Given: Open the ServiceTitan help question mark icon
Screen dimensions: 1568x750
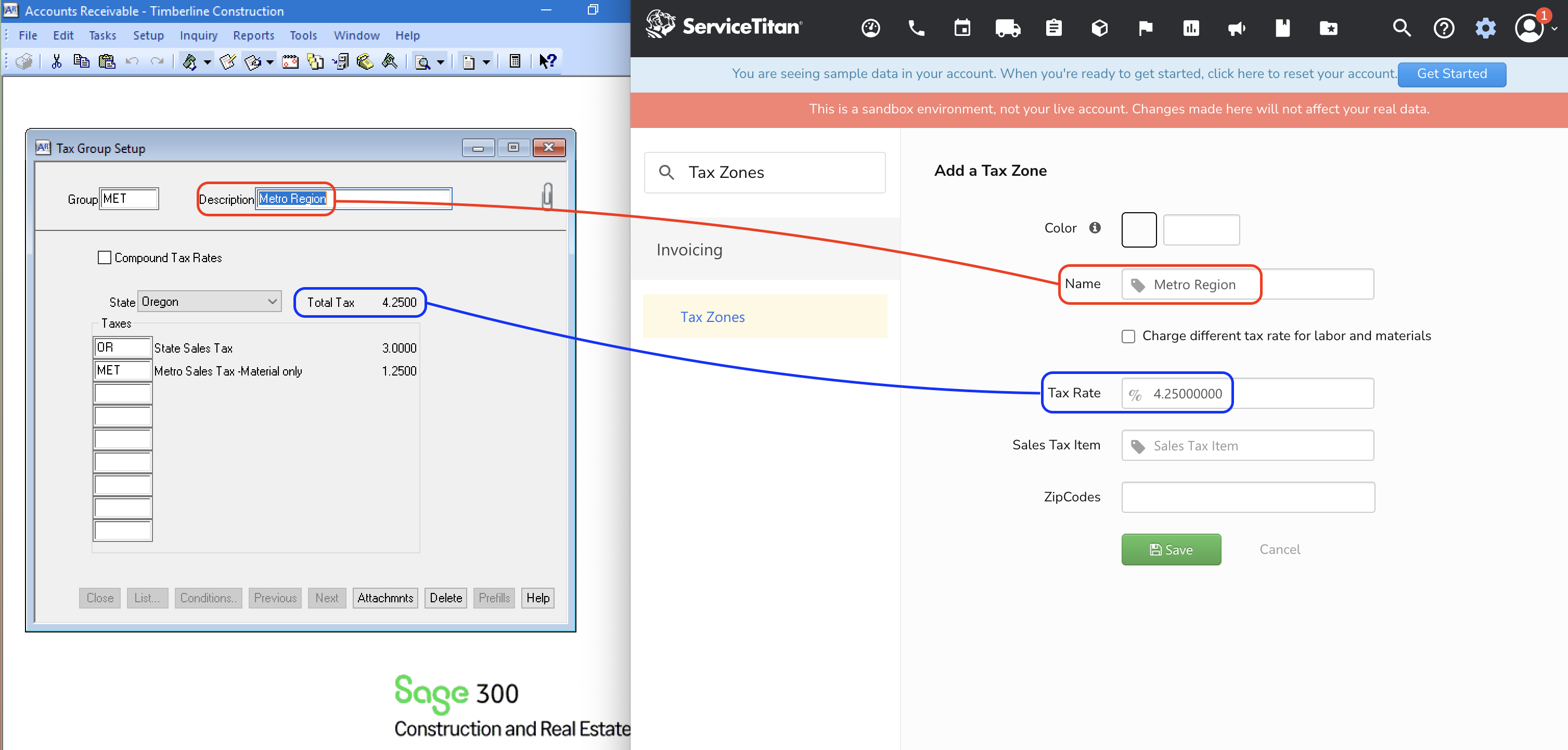Looking at the screenshot, I should pos(1444,28).
